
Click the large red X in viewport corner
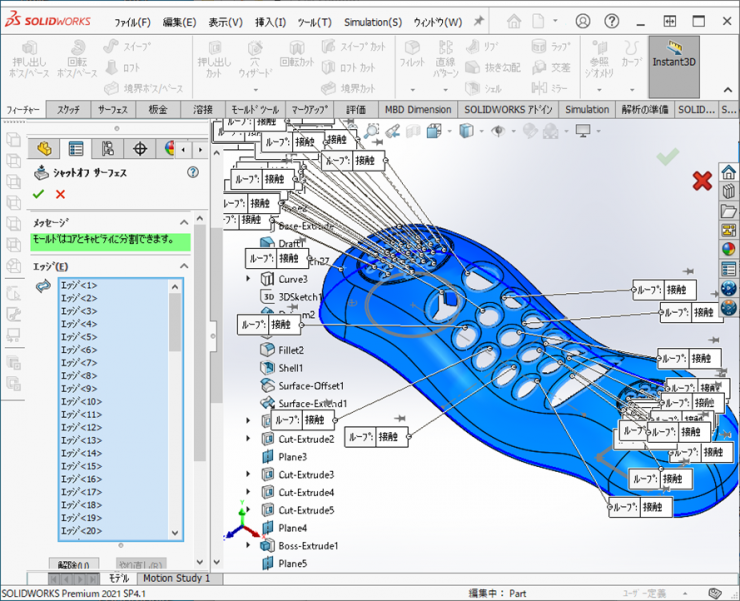[702, 180]
